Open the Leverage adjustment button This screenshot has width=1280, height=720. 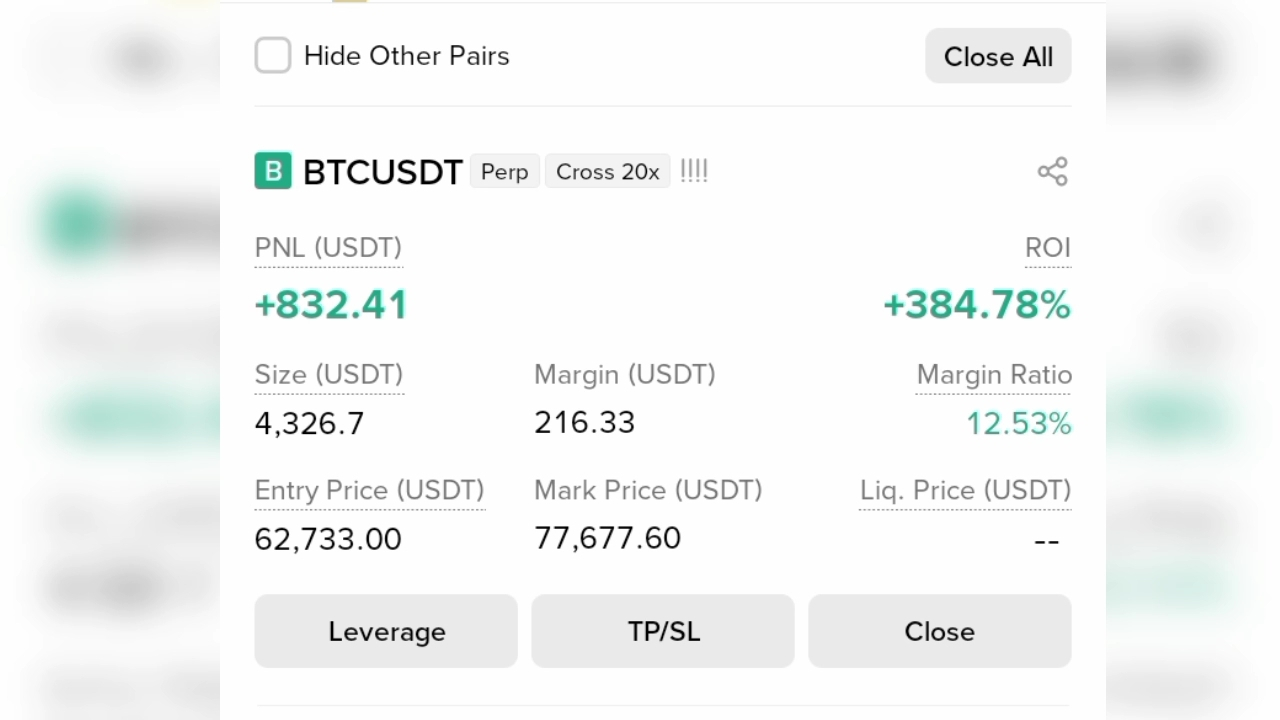point(386,631)
